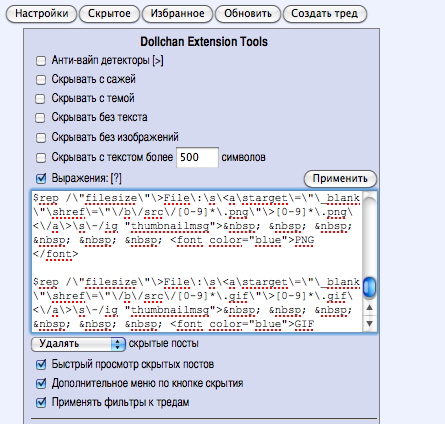
Task: Click the Dollchan Extension Tools title
Action: coord(204,42)
